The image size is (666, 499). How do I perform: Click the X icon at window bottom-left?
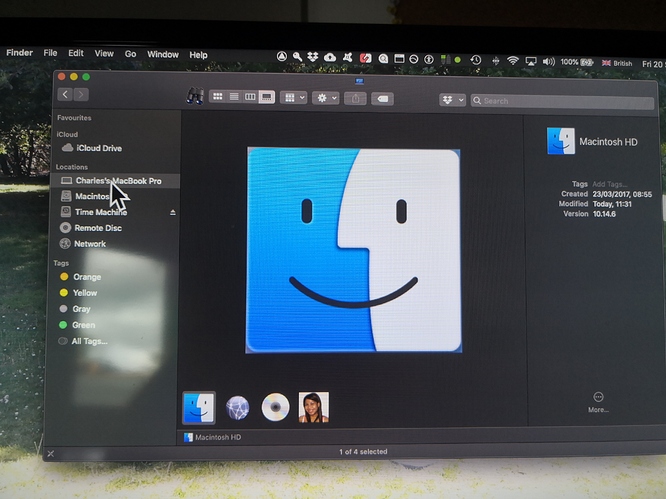51,454
